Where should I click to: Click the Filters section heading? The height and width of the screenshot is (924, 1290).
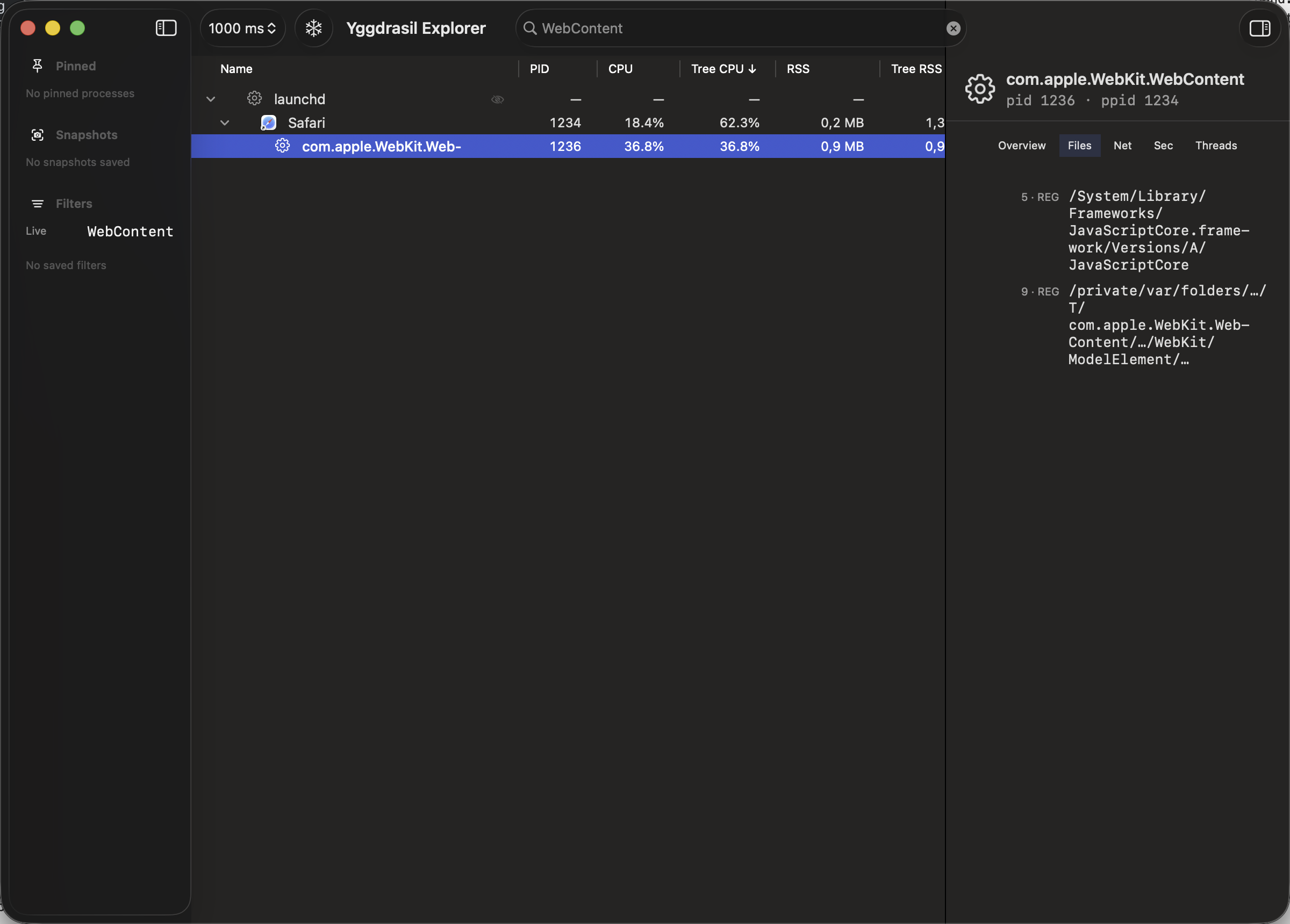pyautogui.click(x=74, y=204)
